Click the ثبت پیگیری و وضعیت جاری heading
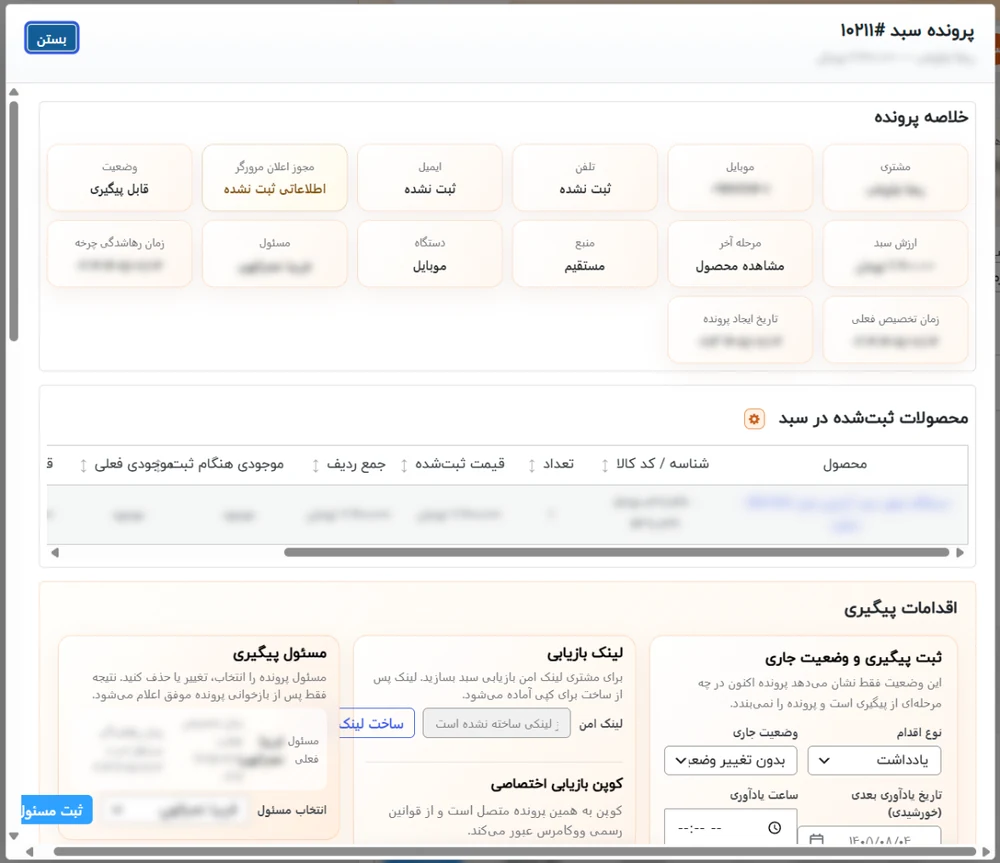This screenshot has width=1000, height=863. [x=853, y=658]
